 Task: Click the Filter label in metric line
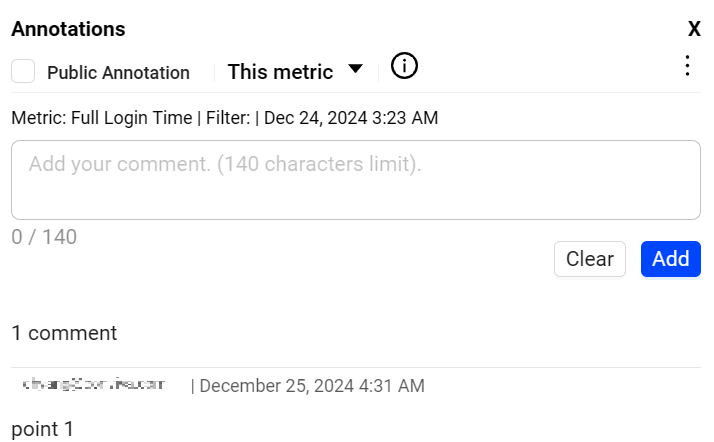pos(229,118)
